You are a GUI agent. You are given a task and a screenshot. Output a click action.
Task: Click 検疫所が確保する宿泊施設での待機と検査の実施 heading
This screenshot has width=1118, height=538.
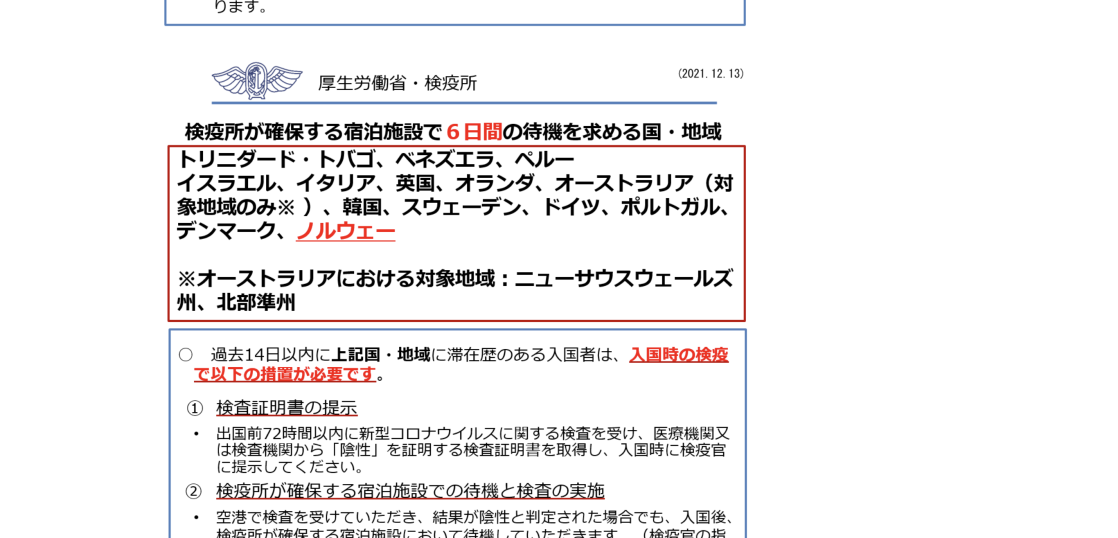410,491
